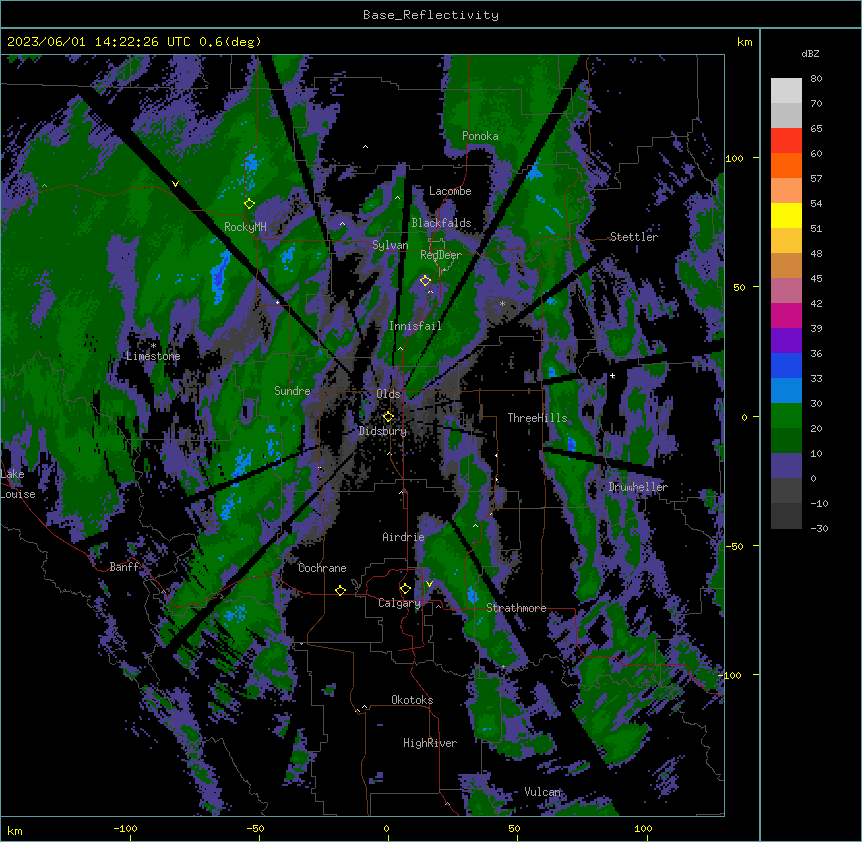Click the Banff label

pyautogui.click(x=124, y=567)
